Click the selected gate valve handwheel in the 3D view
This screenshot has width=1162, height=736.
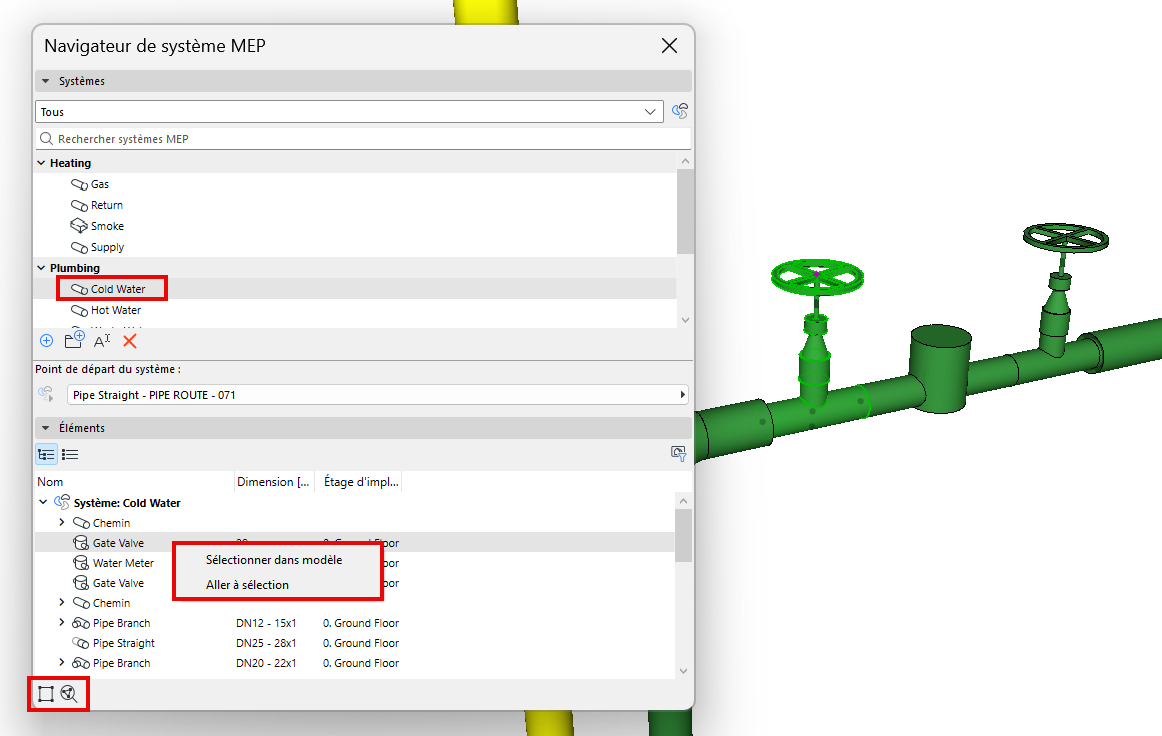pyautogui.click(x=817, y=276)
